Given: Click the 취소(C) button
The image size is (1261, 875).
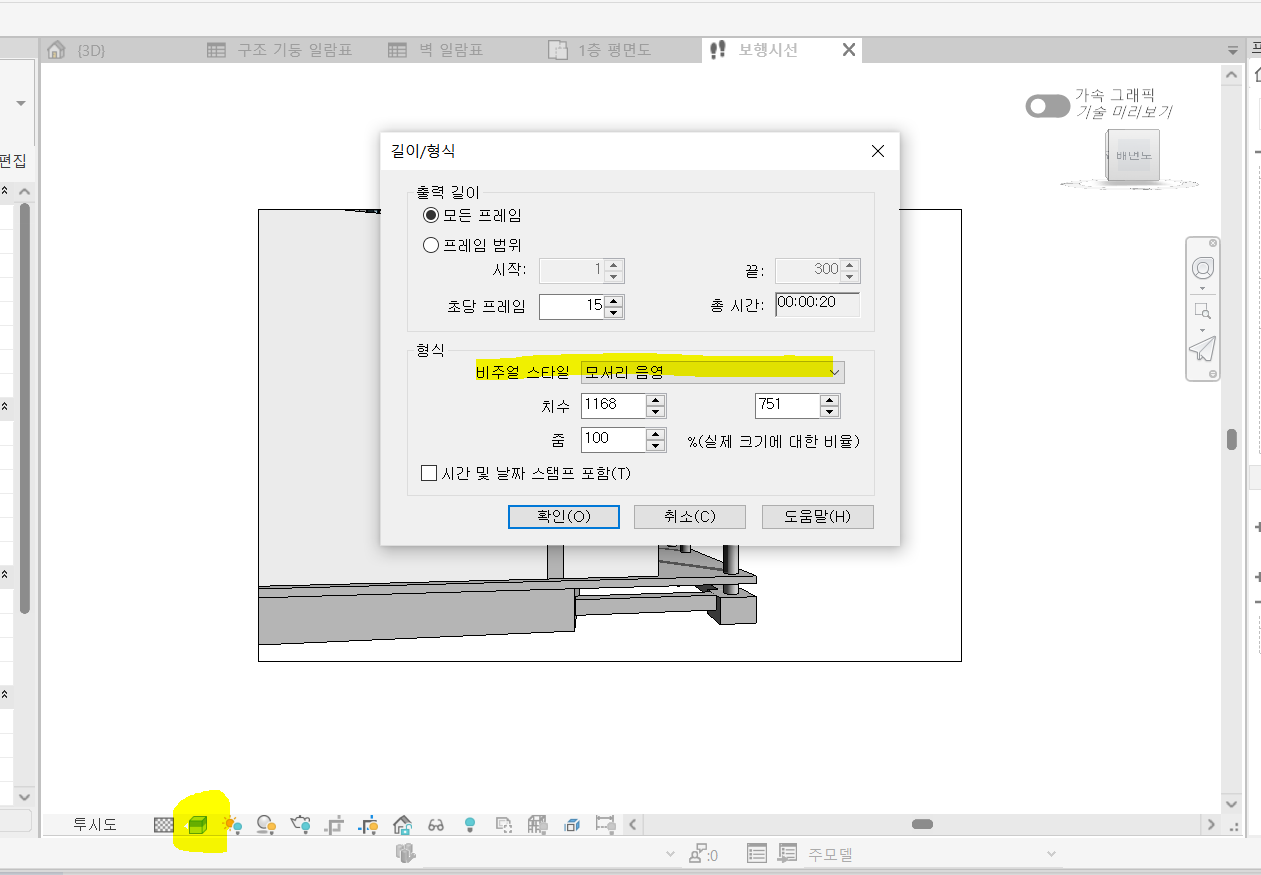Looking at the screenshot, I should pos(690,516).
